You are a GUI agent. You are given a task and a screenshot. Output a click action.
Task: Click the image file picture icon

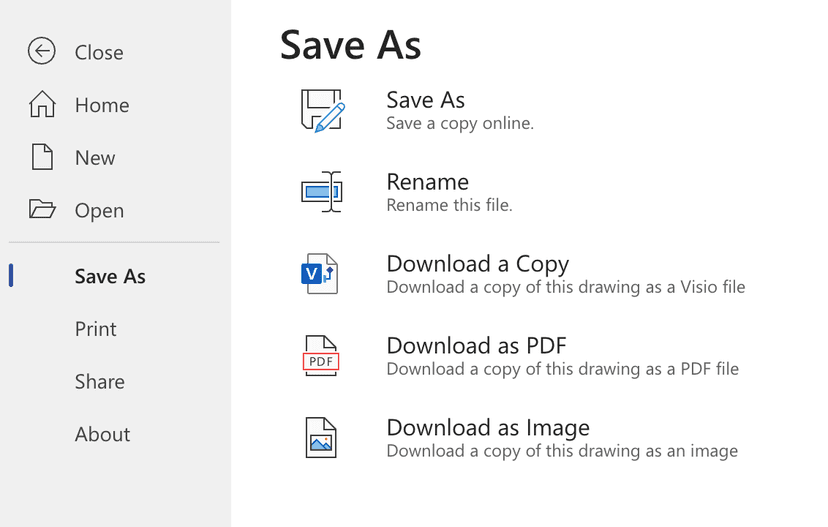click(x=321, y=437)
